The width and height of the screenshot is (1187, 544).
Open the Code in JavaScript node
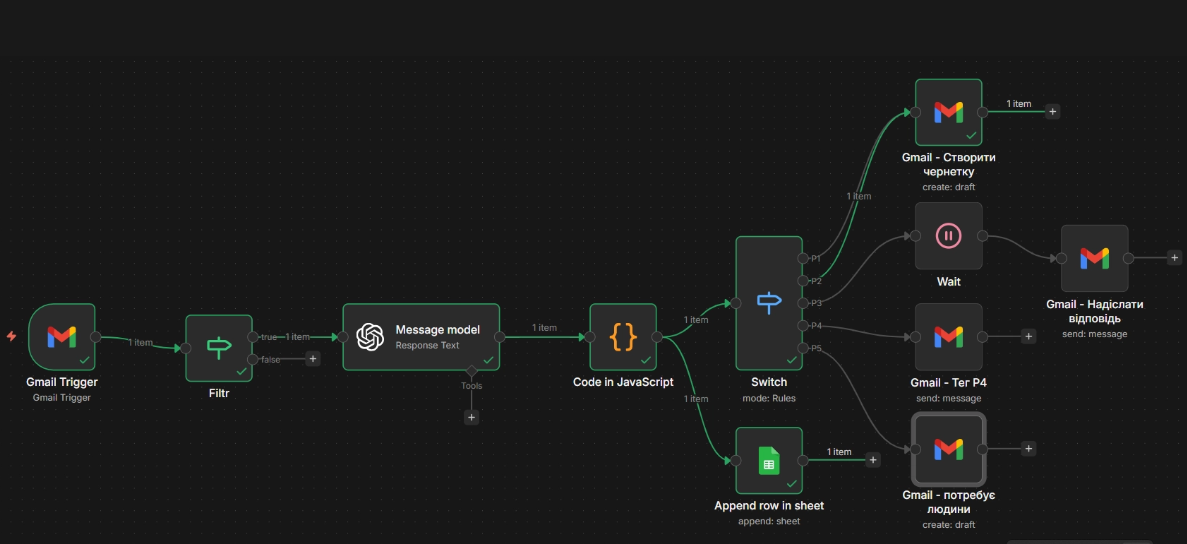point(623,337)
